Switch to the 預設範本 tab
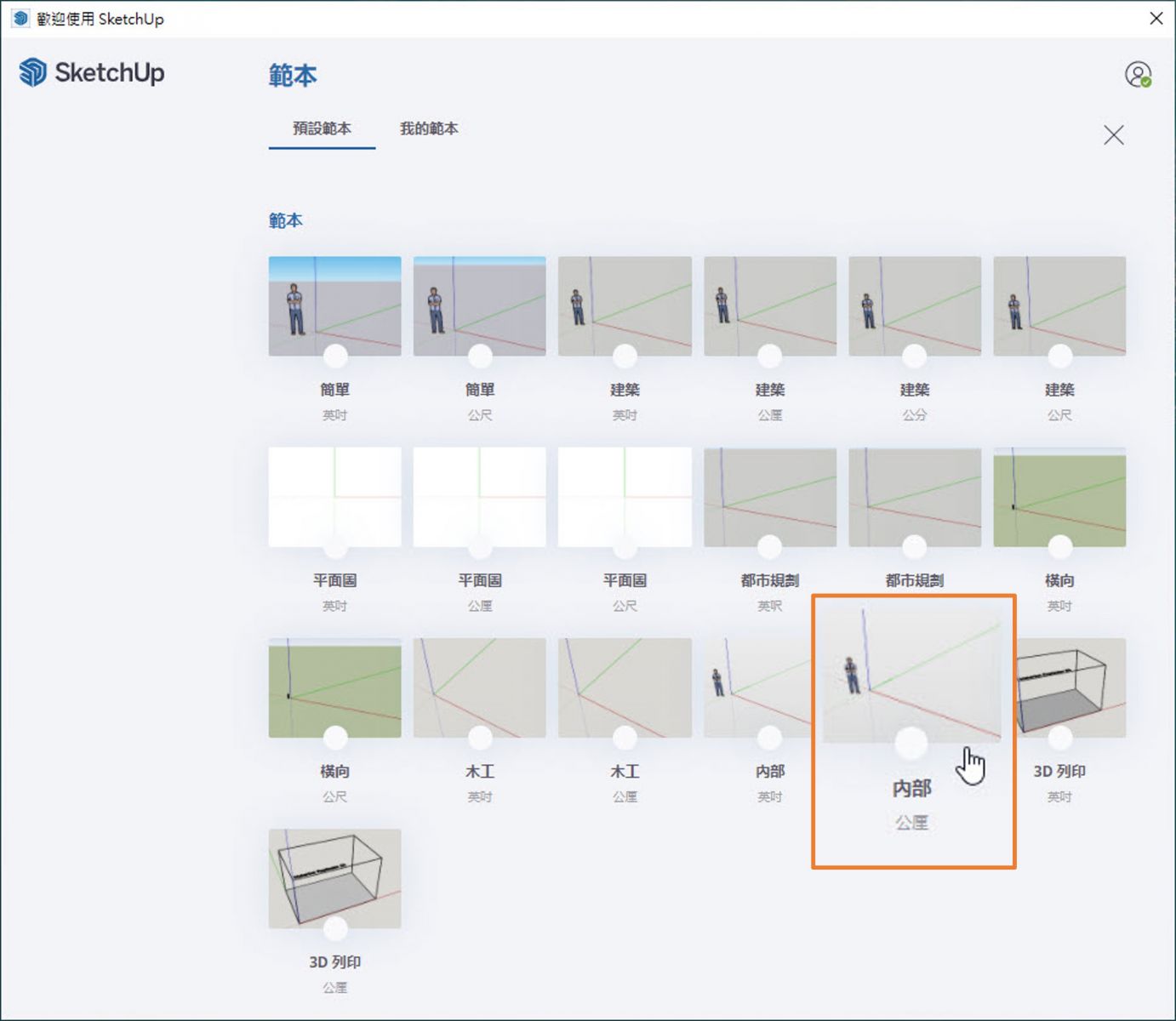 coord(322,128)
